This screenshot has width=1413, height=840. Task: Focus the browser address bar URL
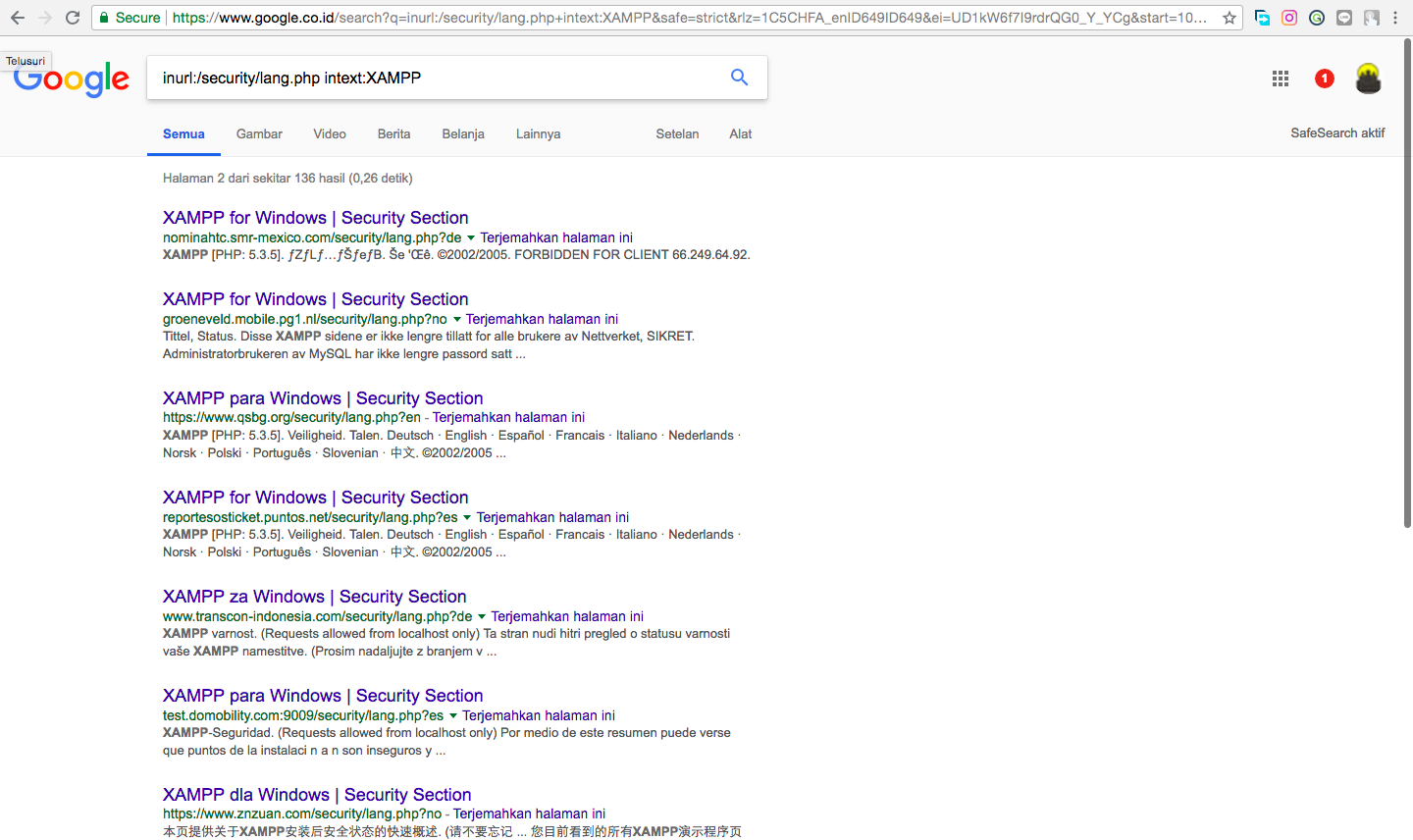coord(690,18)
